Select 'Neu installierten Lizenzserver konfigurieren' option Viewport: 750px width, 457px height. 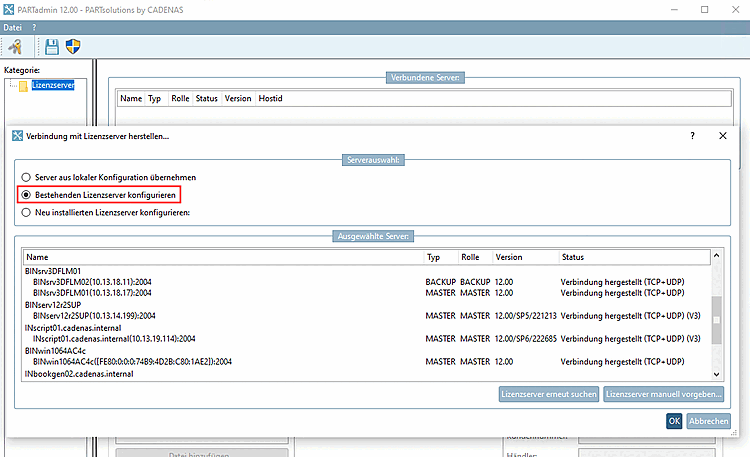click(106, 212)
